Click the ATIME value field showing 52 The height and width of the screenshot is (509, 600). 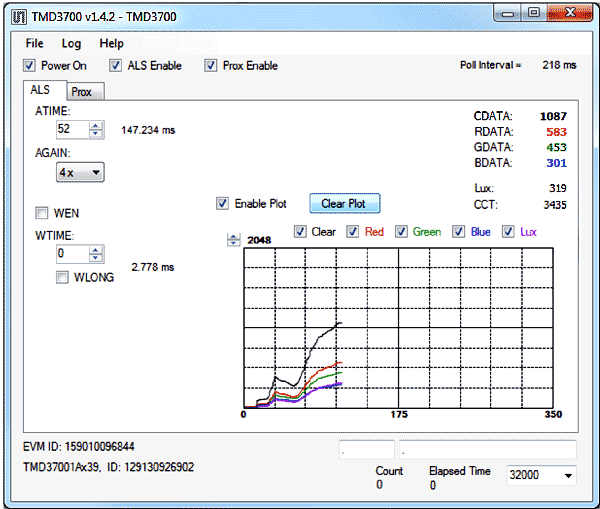[x=73, y=129]
